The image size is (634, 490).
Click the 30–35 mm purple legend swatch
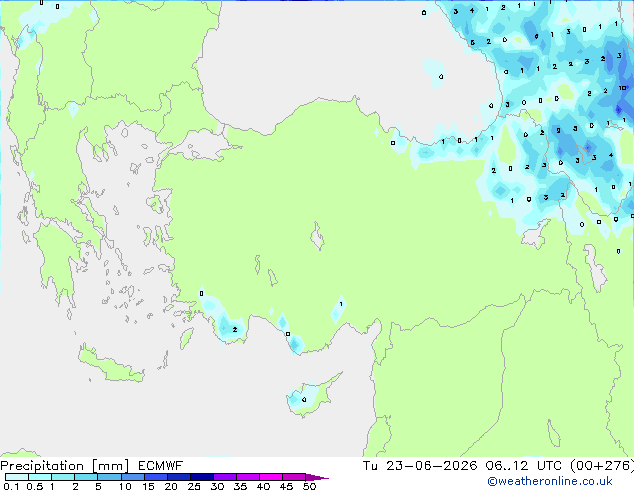[x=225, y=477]
